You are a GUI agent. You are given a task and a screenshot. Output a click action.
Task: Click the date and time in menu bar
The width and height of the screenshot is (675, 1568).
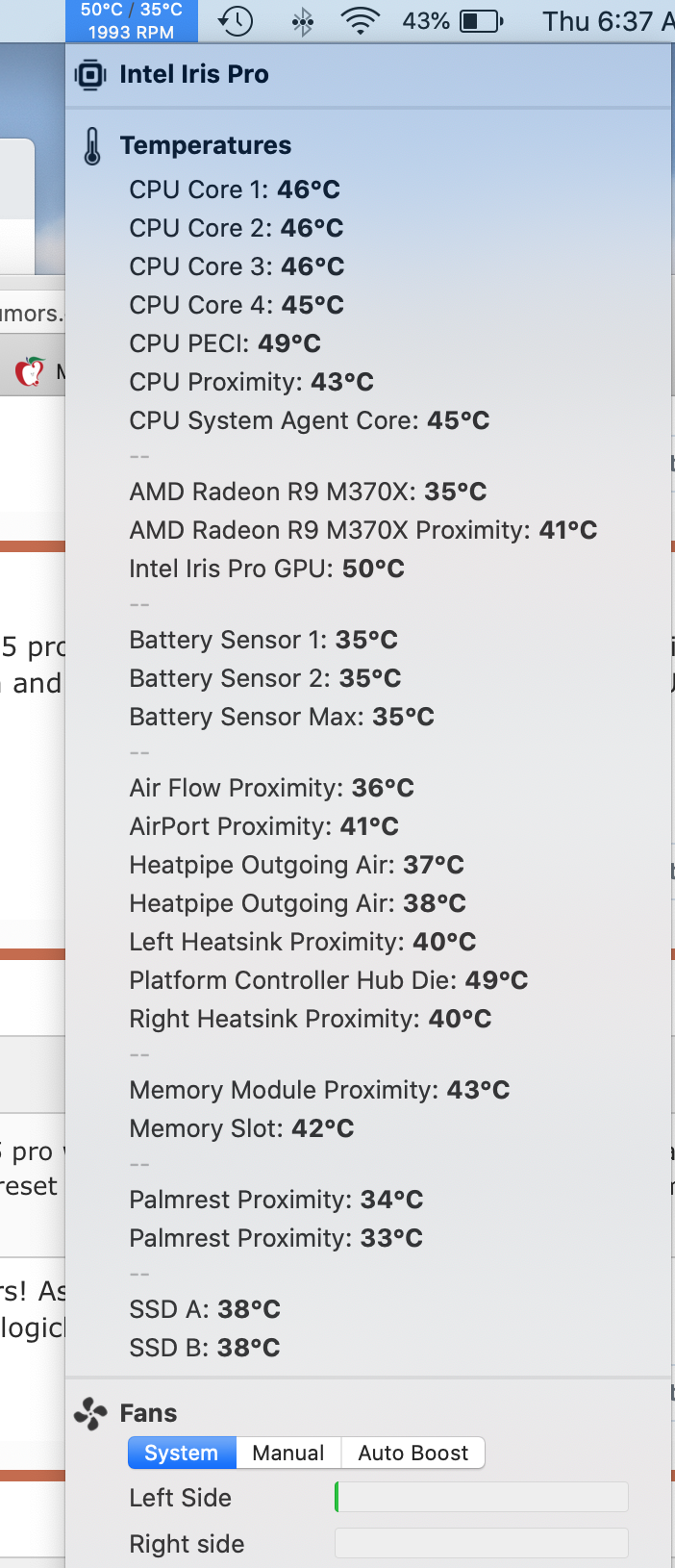pos(608,21)
